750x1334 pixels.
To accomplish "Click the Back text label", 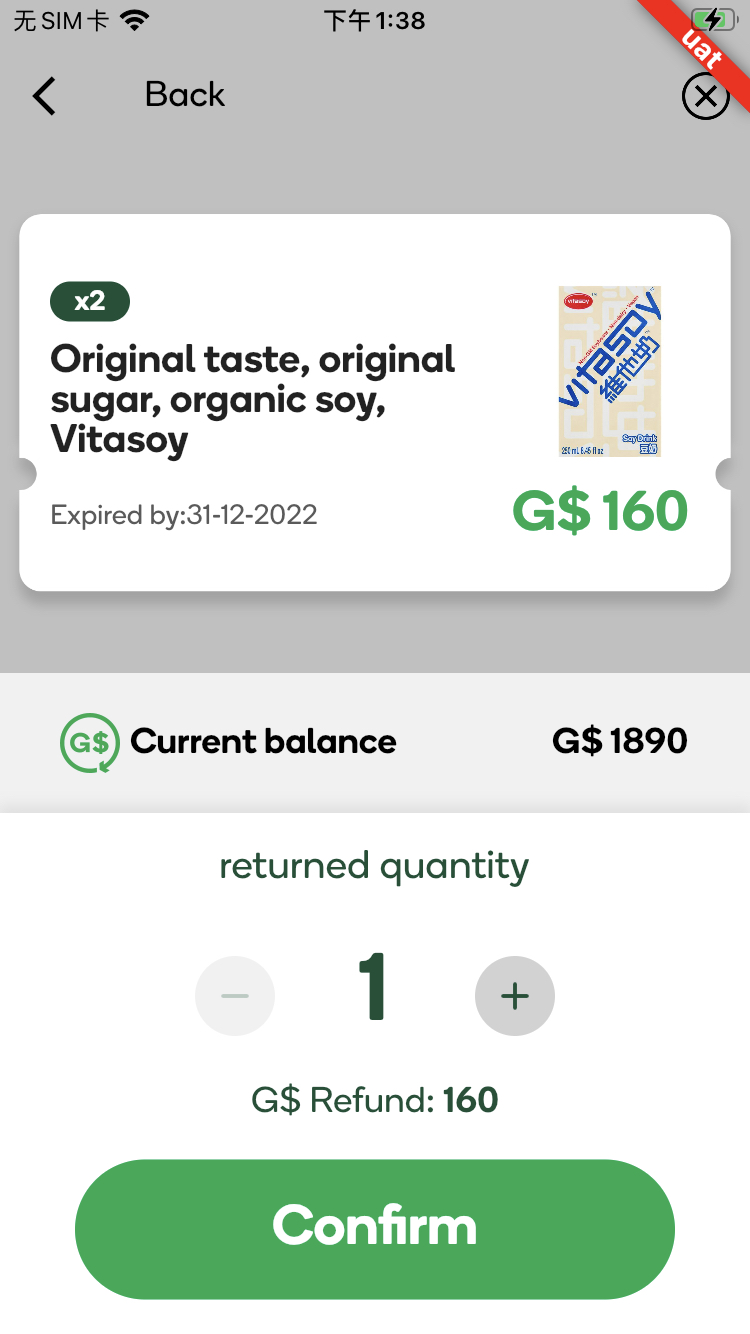I will coord(185,95).
